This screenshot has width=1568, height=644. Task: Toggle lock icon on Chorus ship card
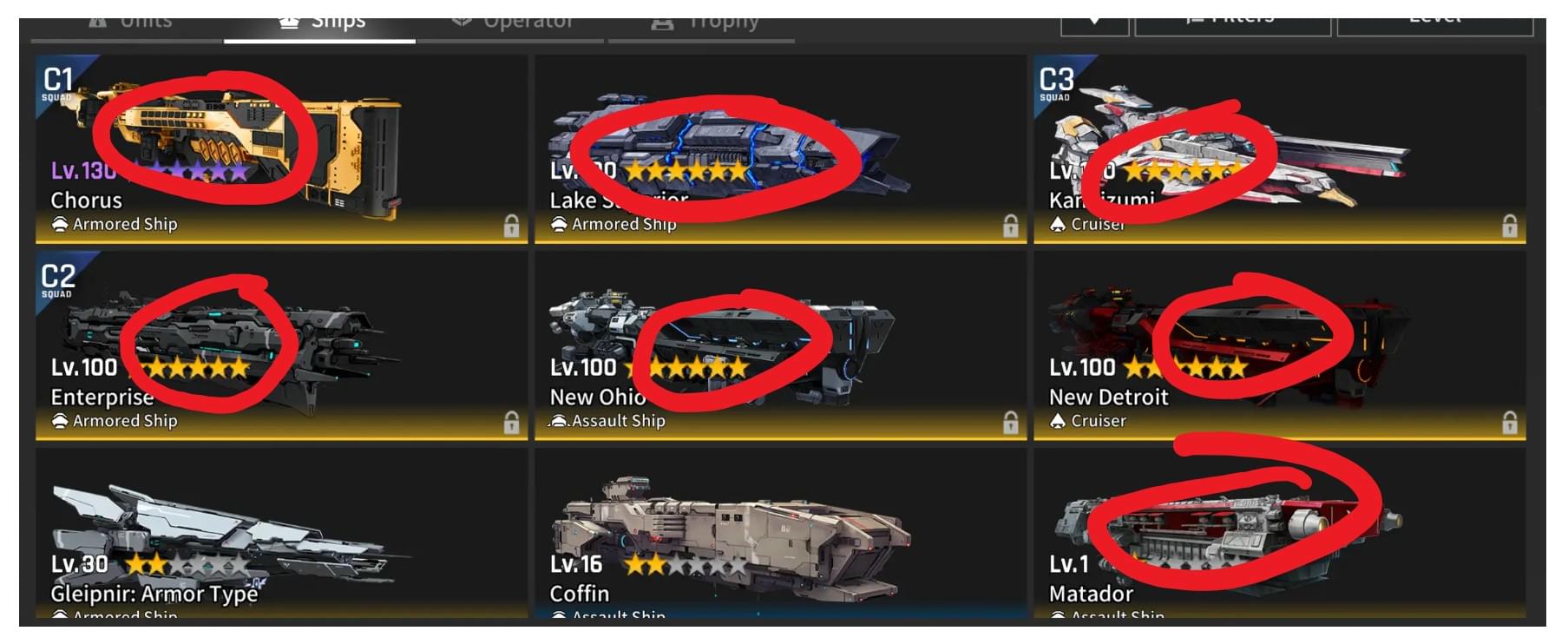511,226
